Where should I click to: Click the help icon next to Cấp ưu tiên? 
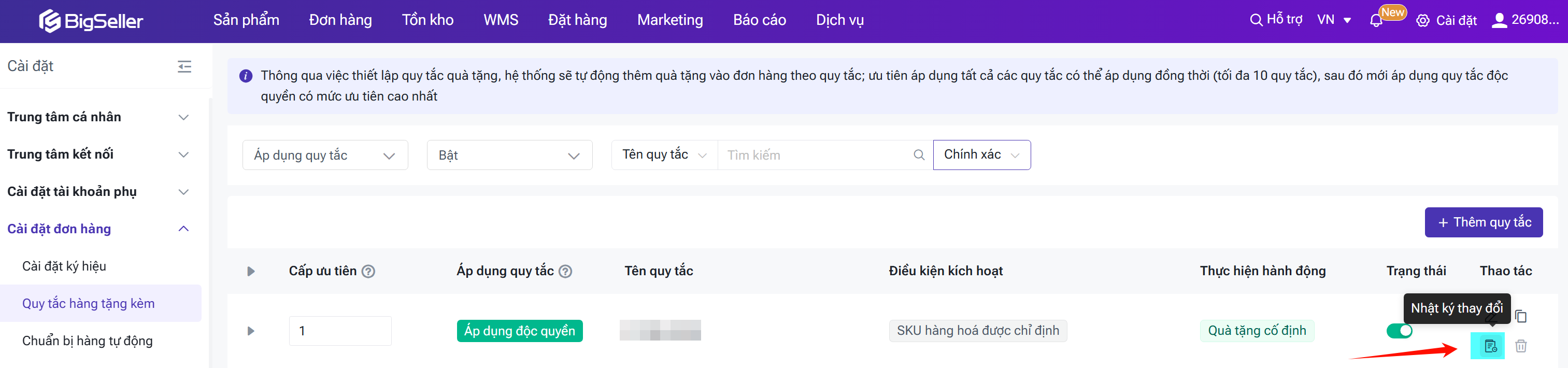(368, 272)
